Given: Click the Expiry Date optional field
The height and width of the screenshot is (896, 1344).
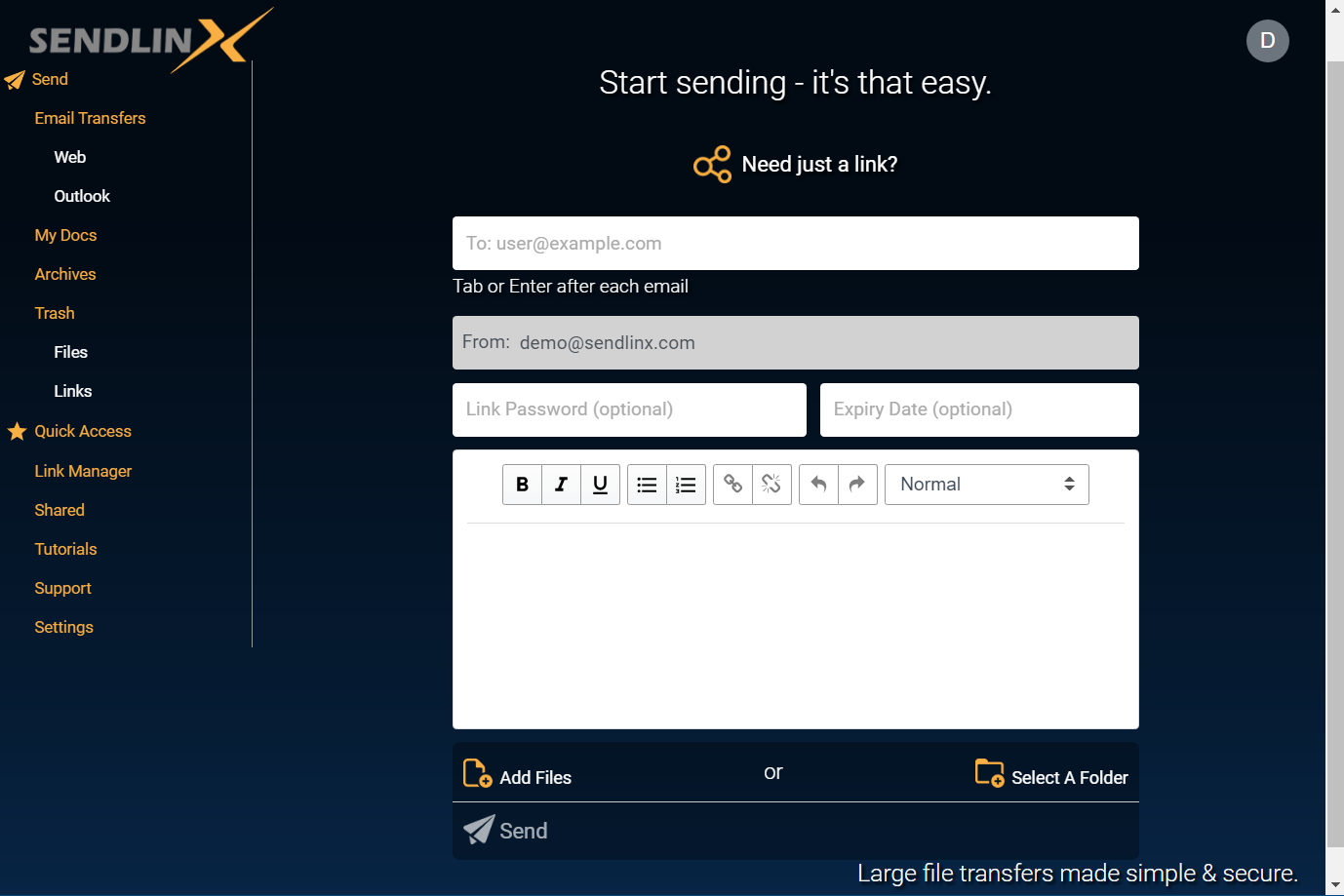Looking at the screenshot, I should pyautogui.click(x=979, y=410).
